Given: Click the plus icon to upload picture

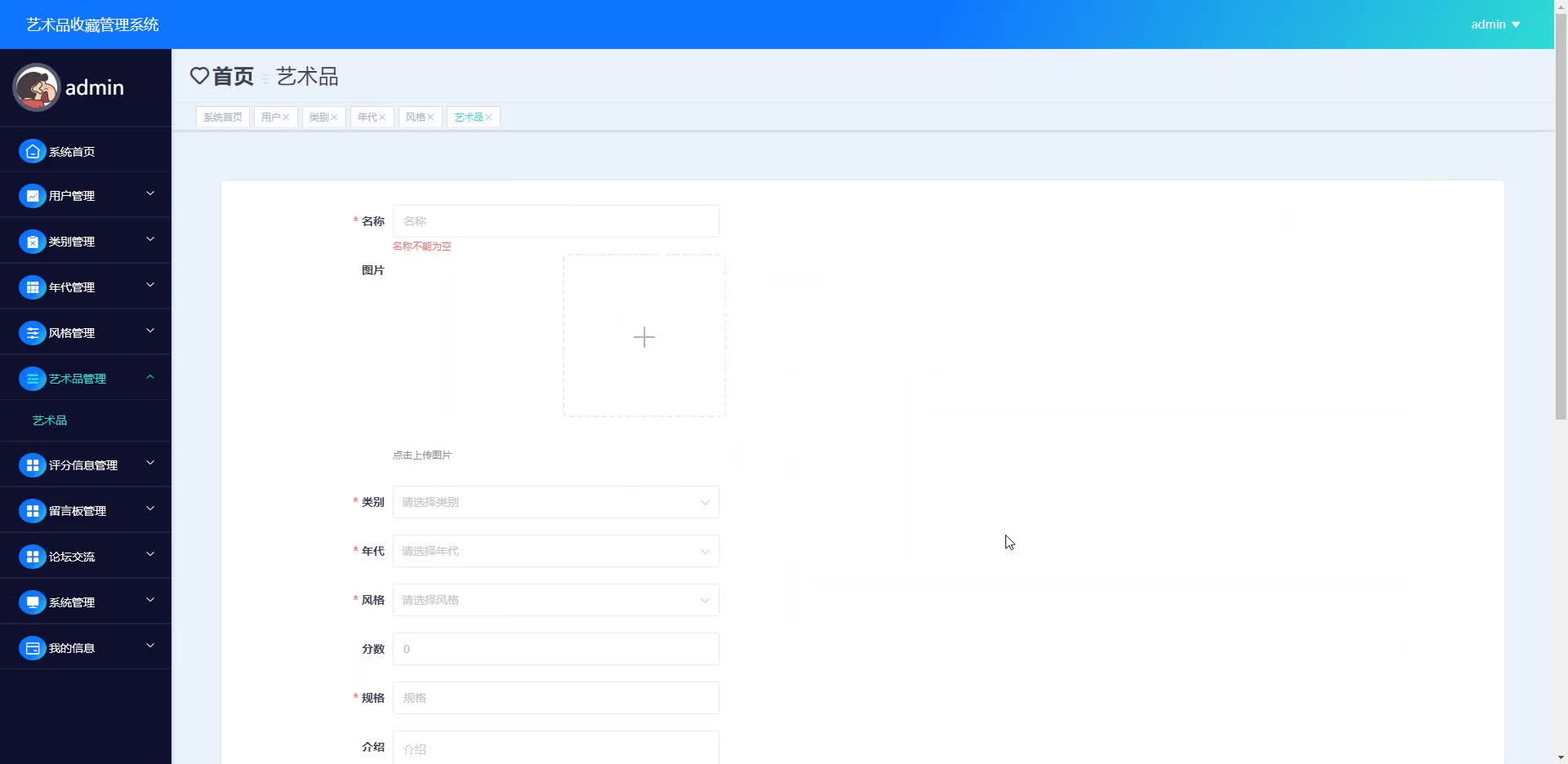Looking at the screenshot, I should click(644, 337).
